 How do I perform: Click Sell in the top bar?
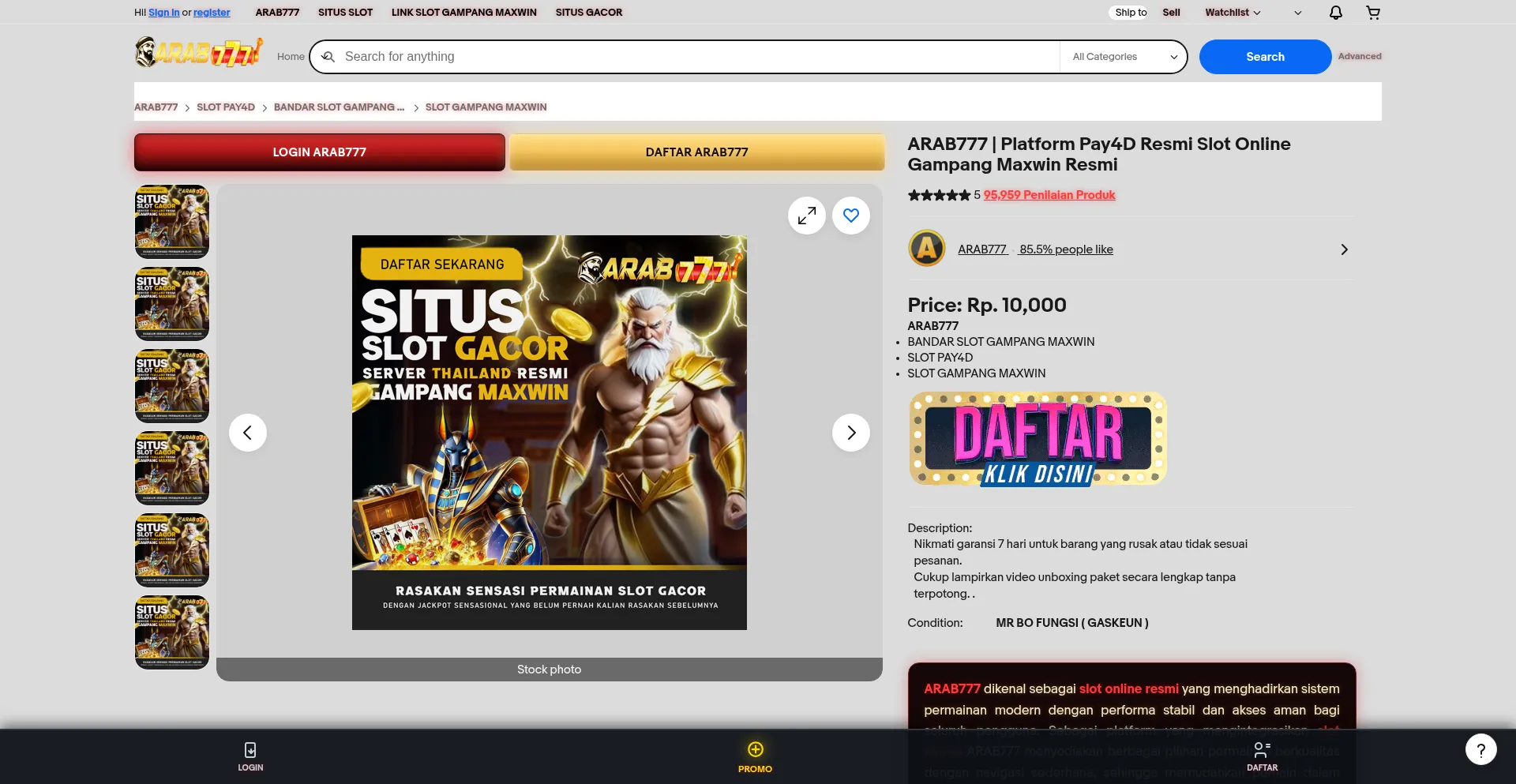[x=1171, y=13]
